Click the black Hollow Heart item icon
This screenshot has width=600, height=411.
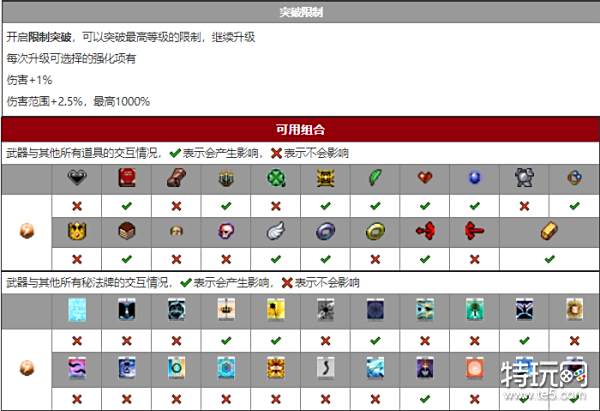76,178
